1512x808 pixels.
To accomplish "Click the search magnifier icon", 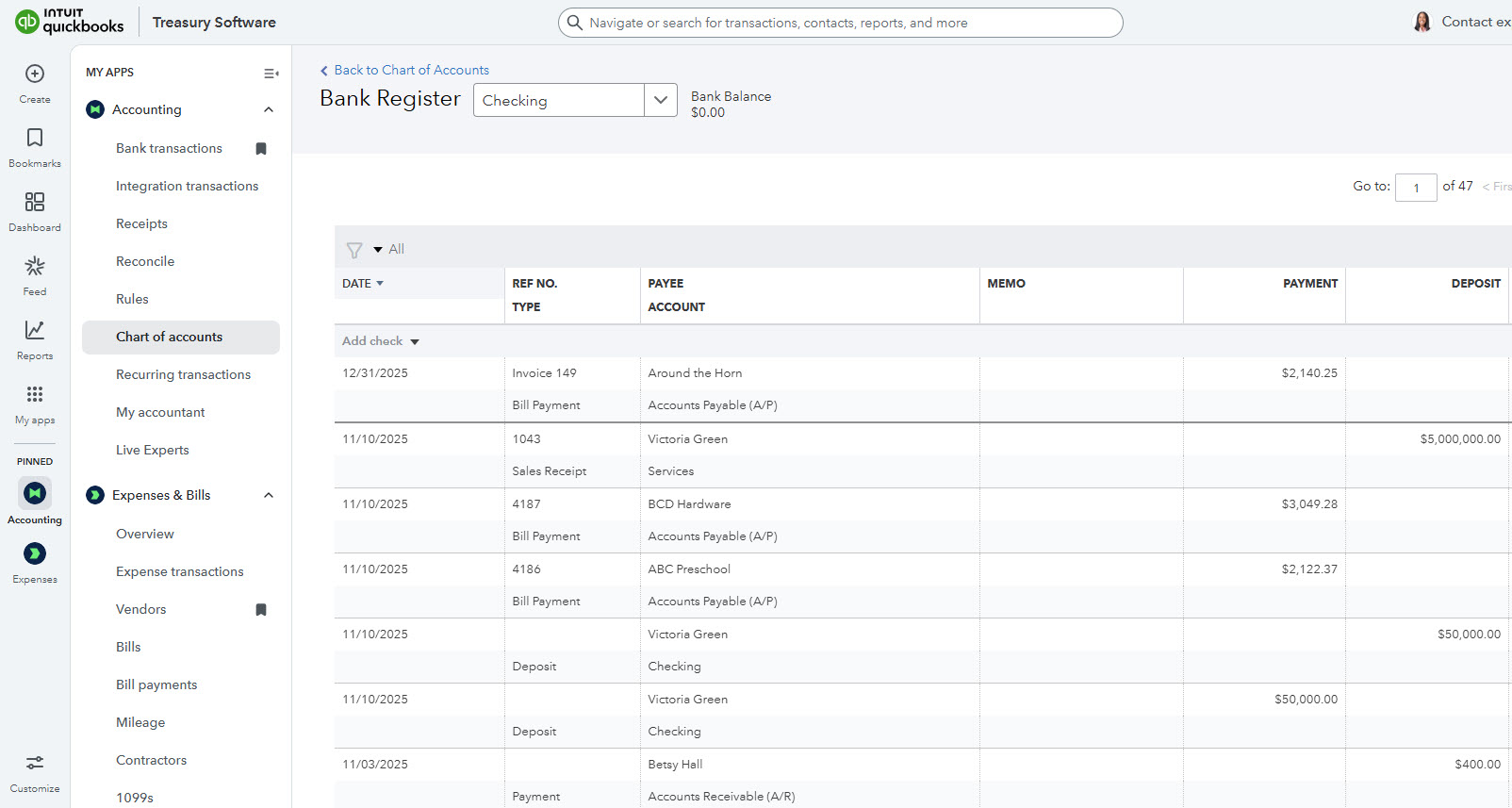I will [574, 23].
